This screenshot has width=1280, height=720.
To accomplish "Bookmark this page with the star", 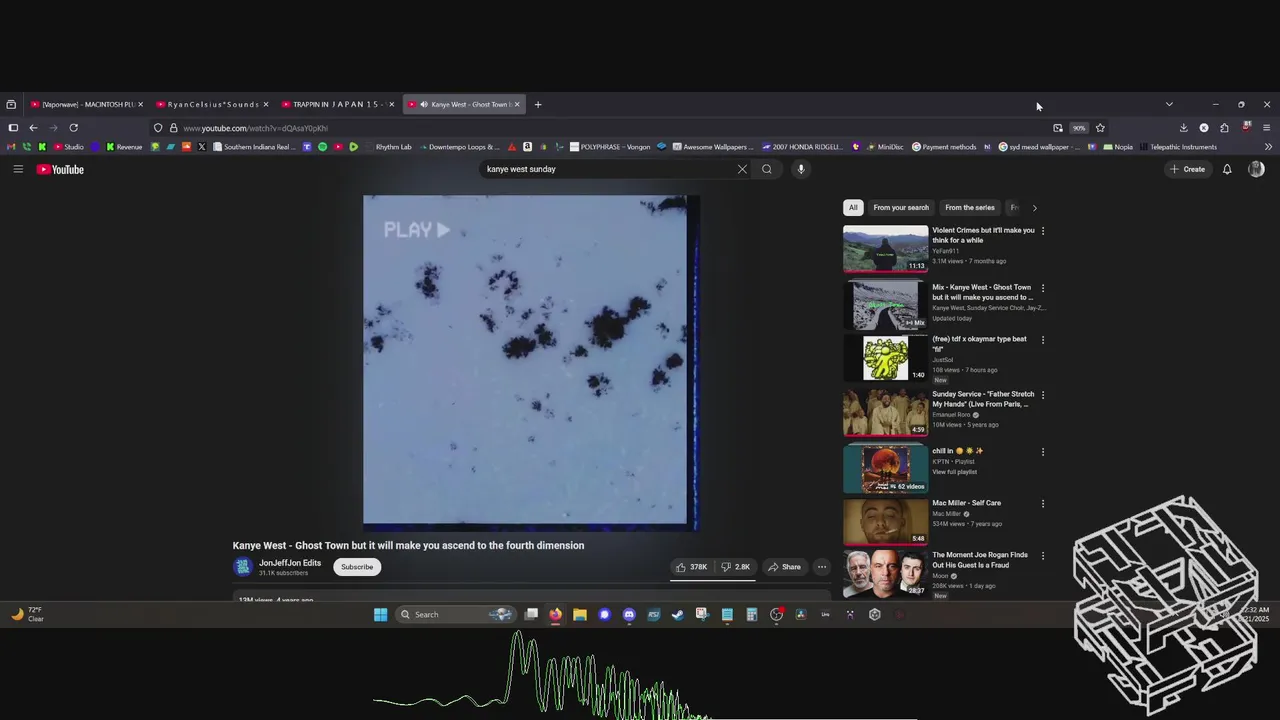I will [1100, 128].
